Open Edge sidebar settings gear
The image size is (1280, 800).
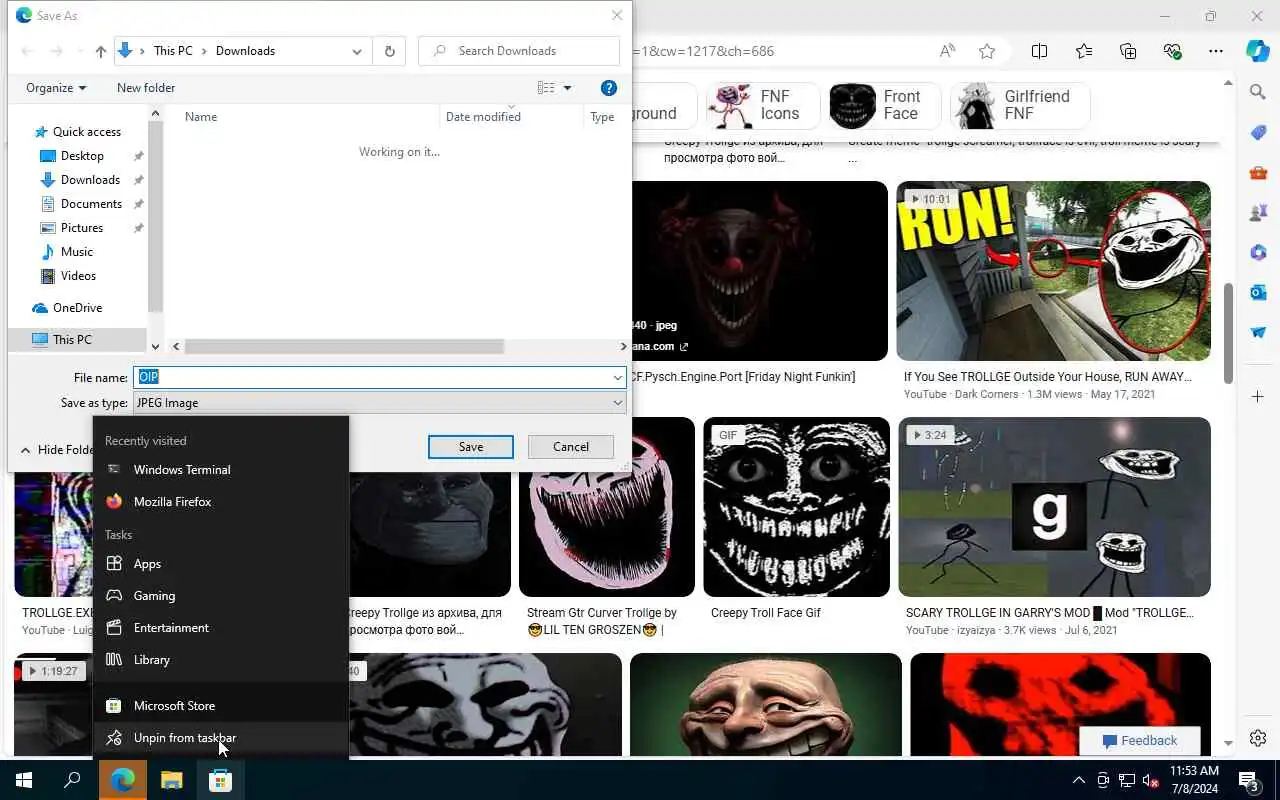[x=1258, y=738]
